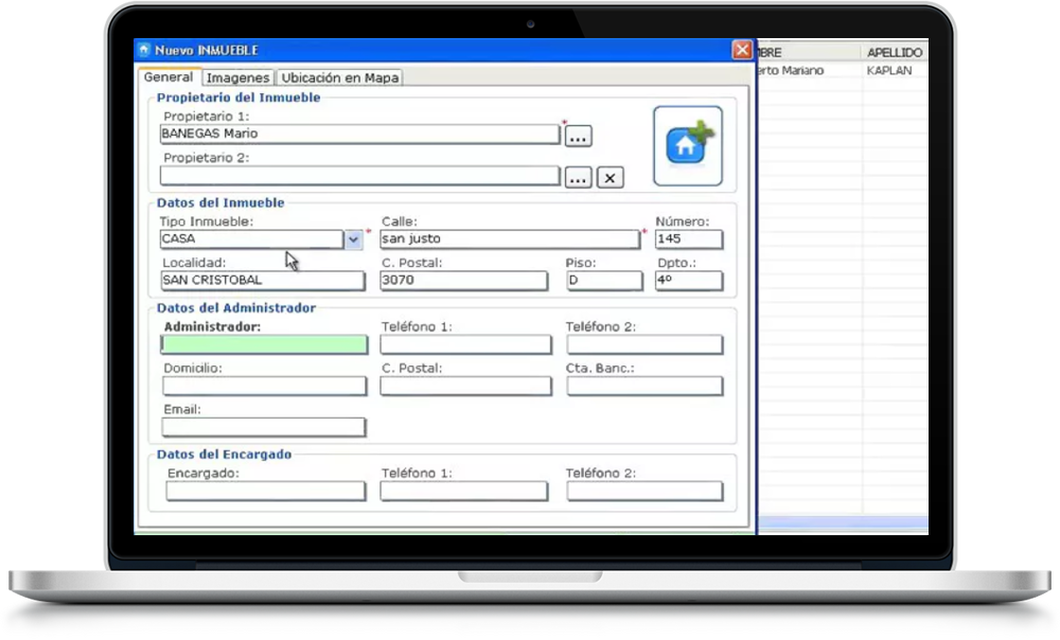
Task: Click the APELLIDO column header
Action: [x=894, y=52]
